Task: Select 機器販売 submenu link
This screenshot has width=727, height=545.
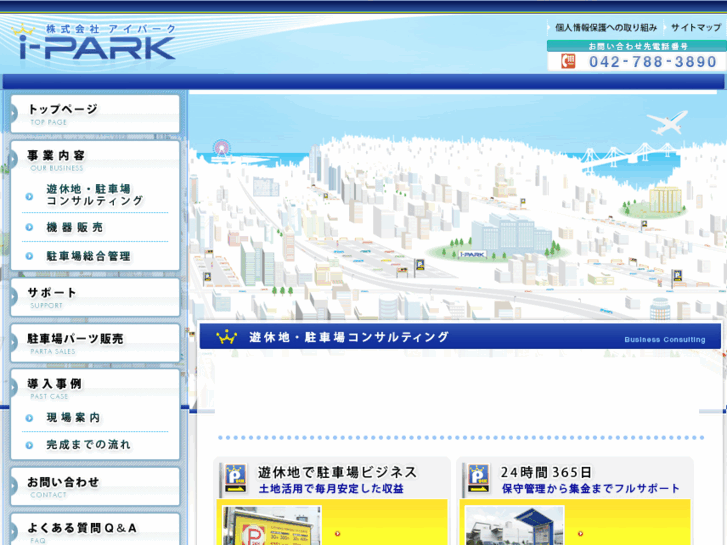Action: 74,227
